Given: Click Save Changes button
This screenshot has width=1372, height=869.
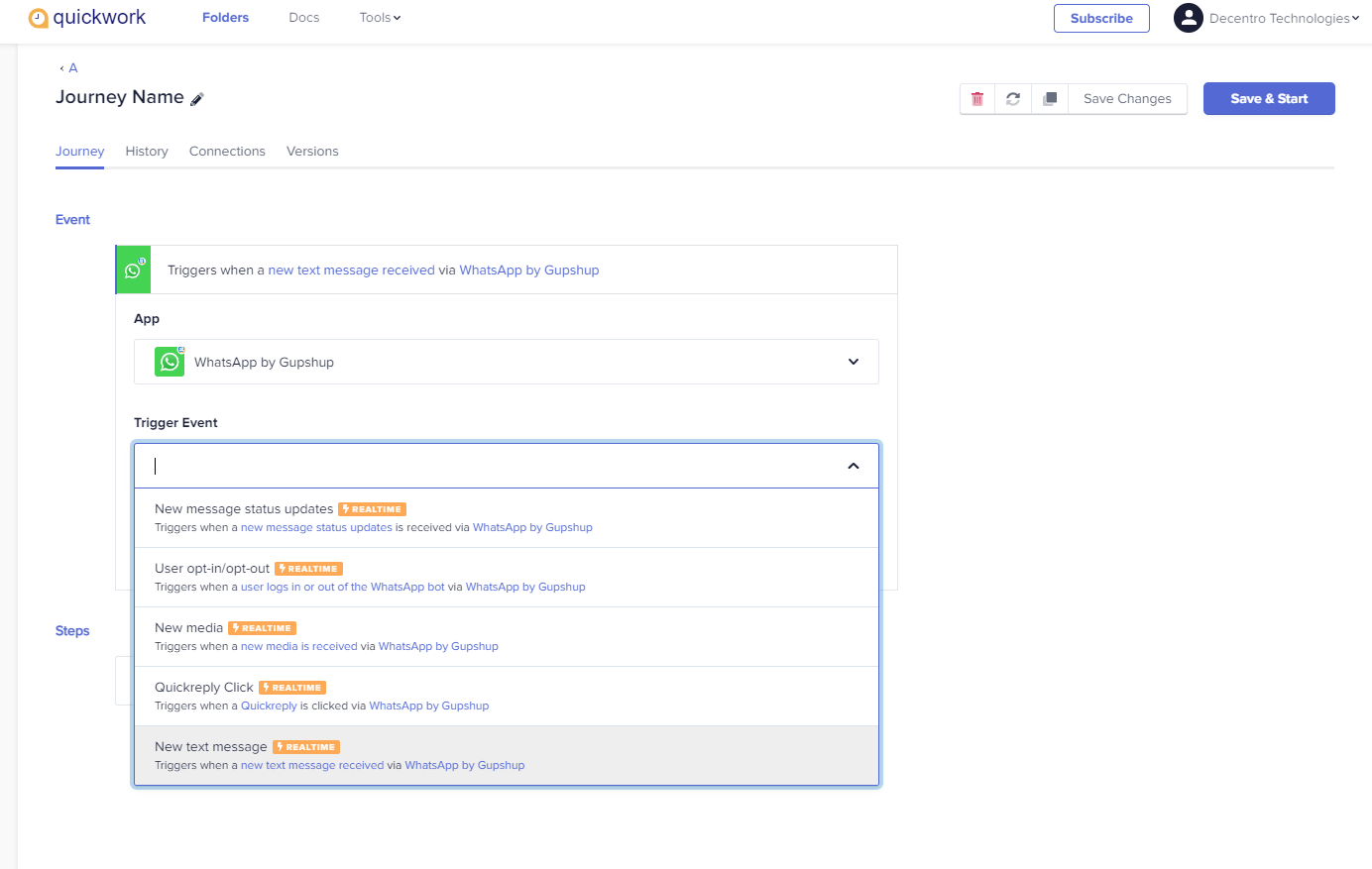Looking at the screenshot, I should point(1127,99).
